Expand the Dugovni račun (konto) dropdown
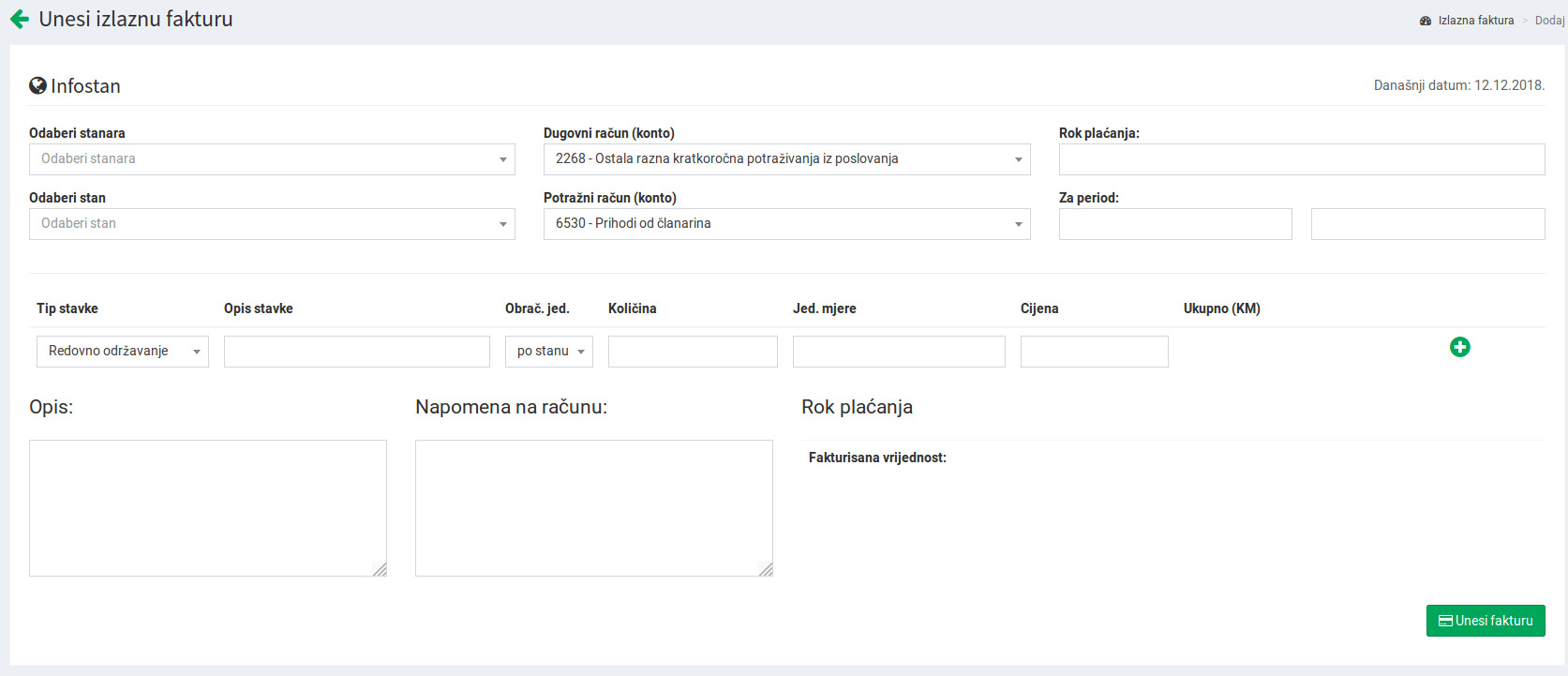Image resolution: width=1568 pixels, height=676 pixels. [x=786, y=159]
